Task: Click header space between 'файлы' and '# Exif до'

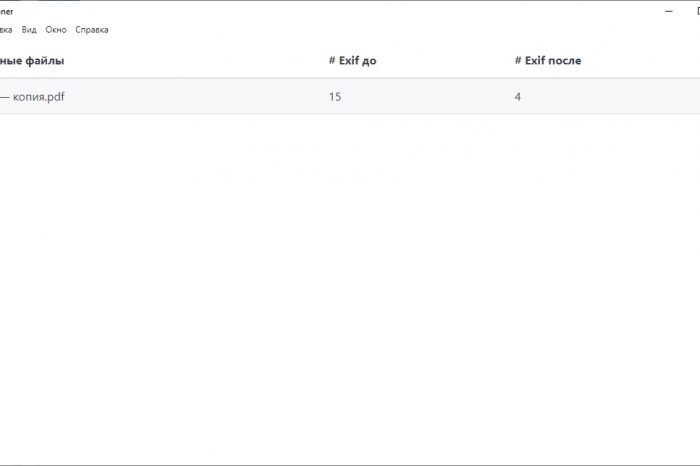Action: coord(200,61)
